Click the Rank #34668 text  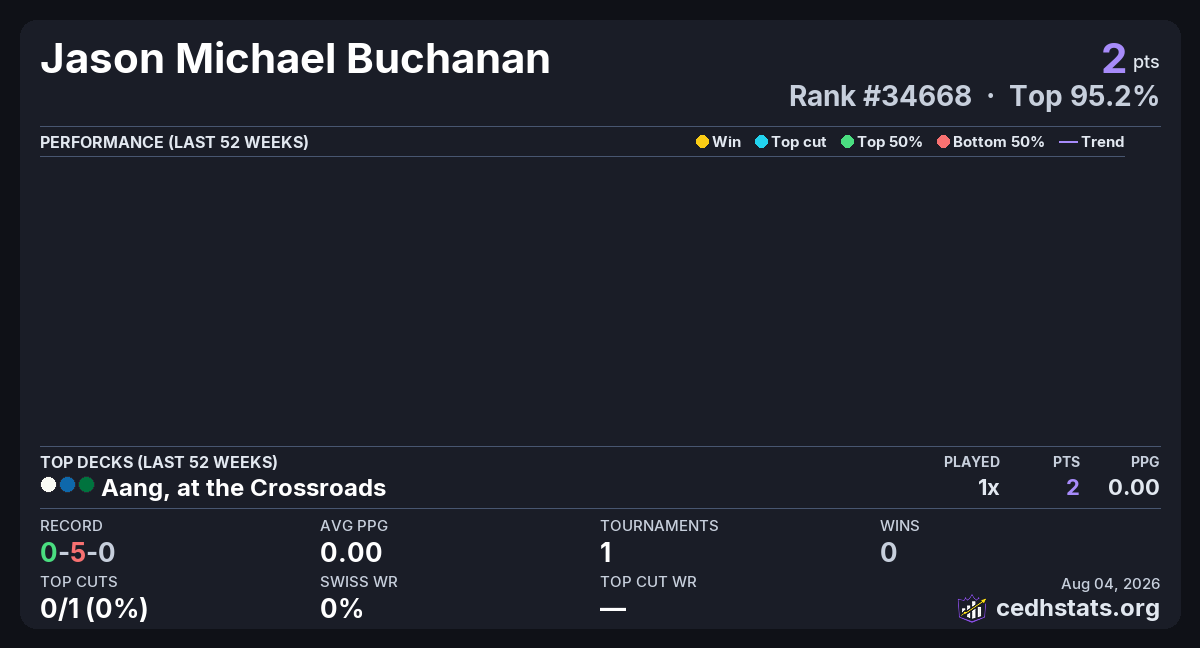pyautogui.click(x=880, y=96)
